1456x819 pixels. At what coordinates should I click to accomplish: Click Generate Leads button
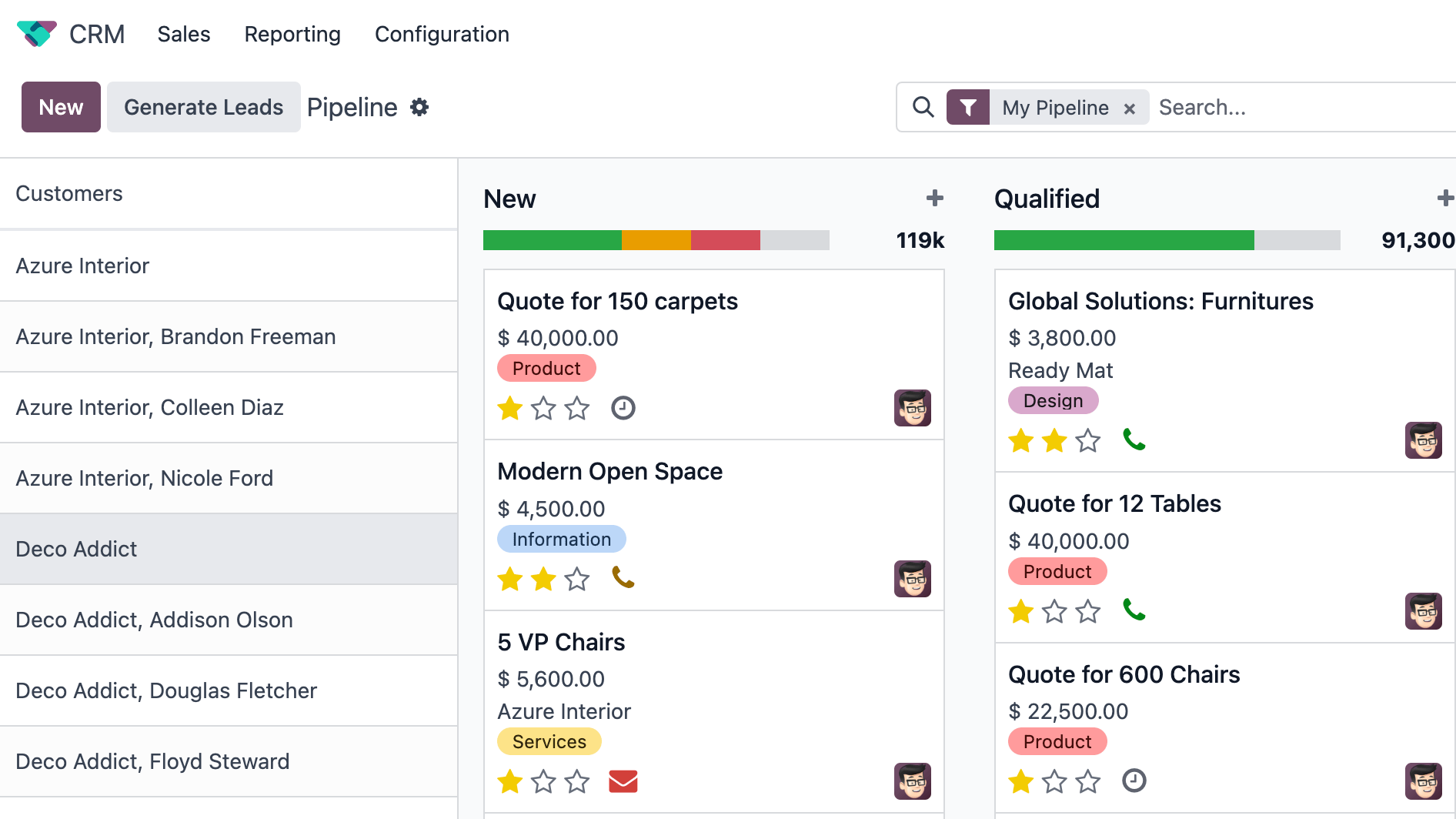click(x=203, y=107)
